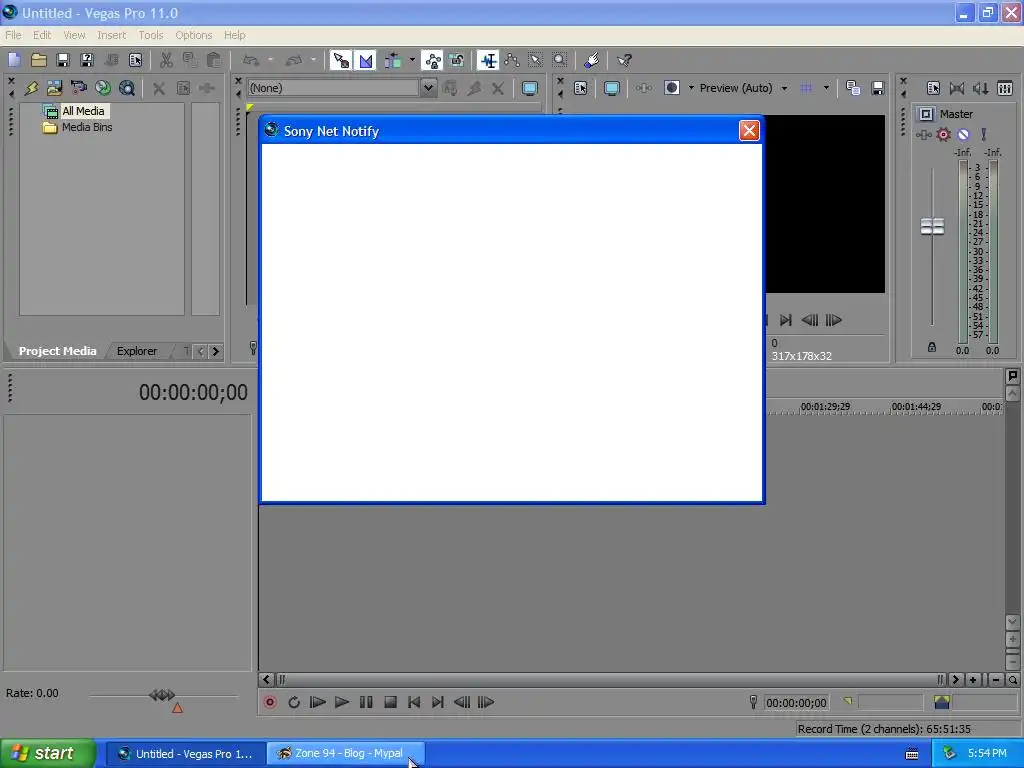
Task: Open the Auto Ripple mode dropdown arrow
Action: pyautogui.click(x=412, y=60)
